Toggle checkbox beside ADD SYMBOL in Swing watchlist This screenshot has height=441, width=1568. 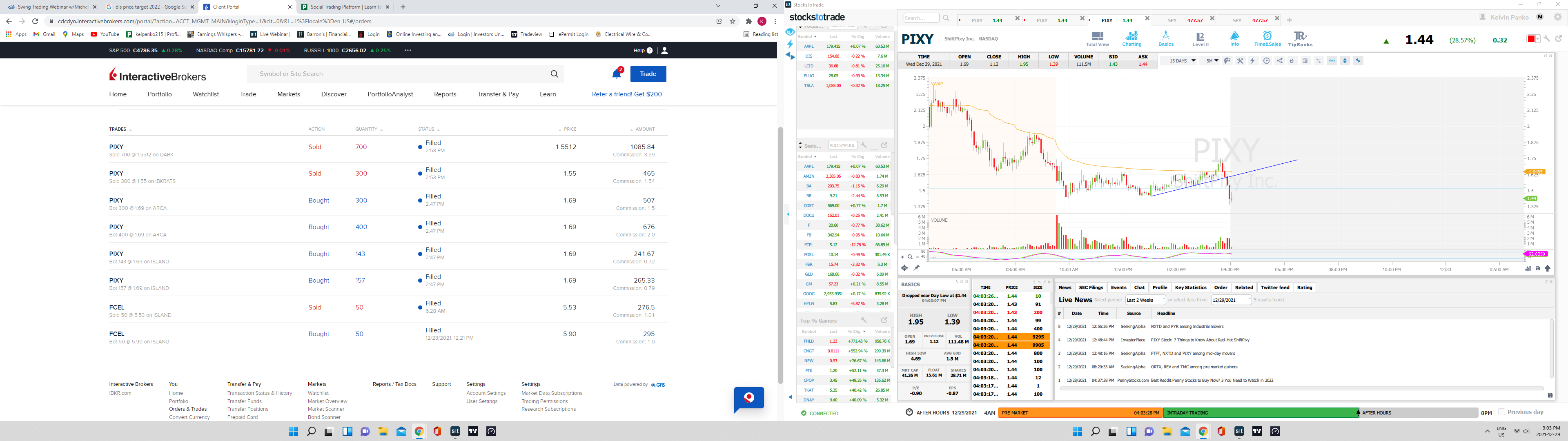873,146
